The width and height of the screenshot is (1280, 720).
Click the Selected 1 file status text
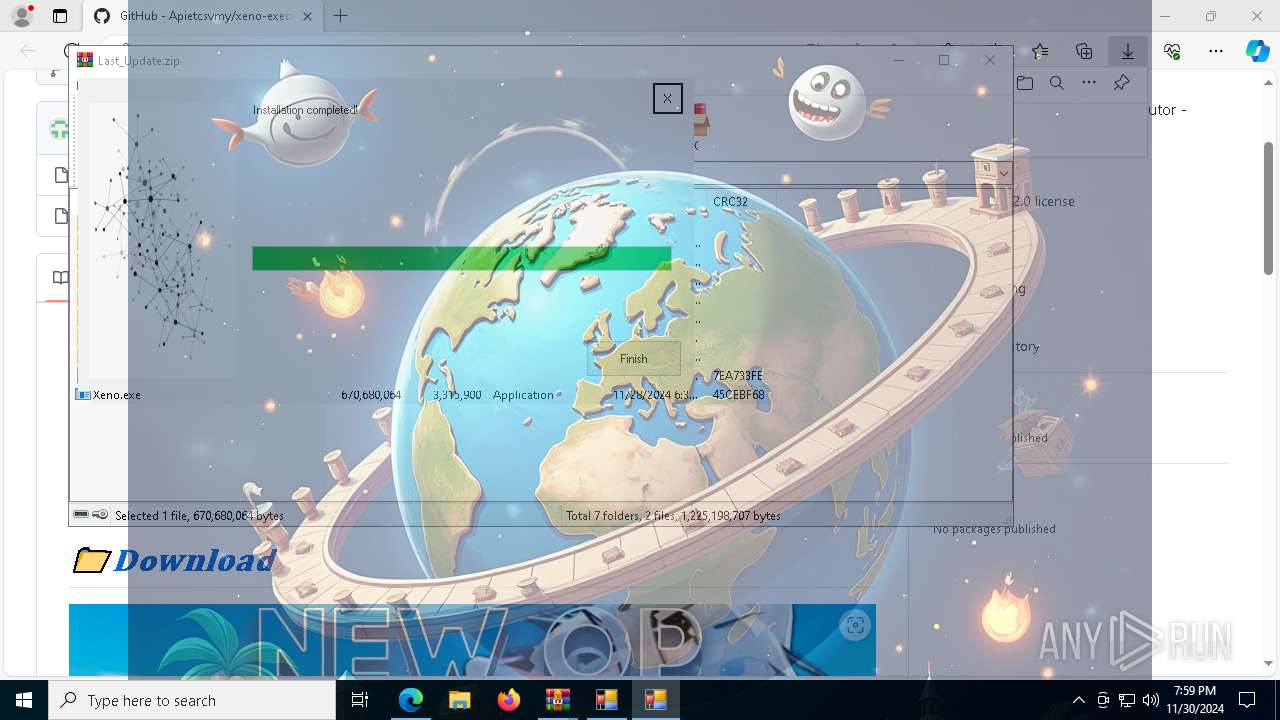tap(199, 516)
